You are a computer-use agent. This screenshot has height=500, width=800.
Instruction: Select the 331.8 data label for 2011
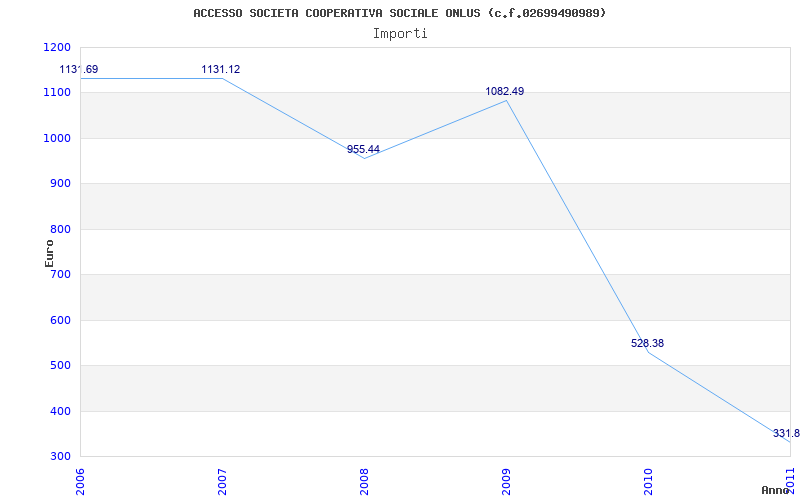point(786,434)
